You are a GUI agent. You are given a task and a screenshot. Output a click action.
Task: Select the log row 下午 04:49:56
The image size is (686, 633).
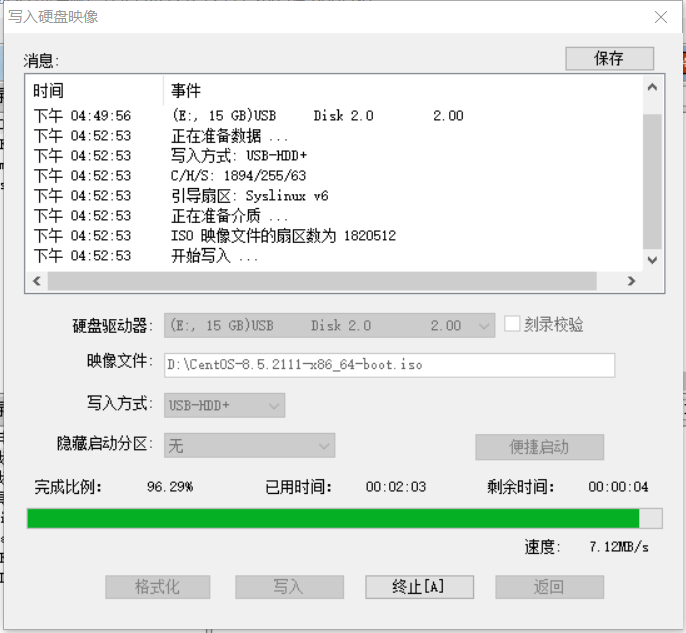click(334, 115)
